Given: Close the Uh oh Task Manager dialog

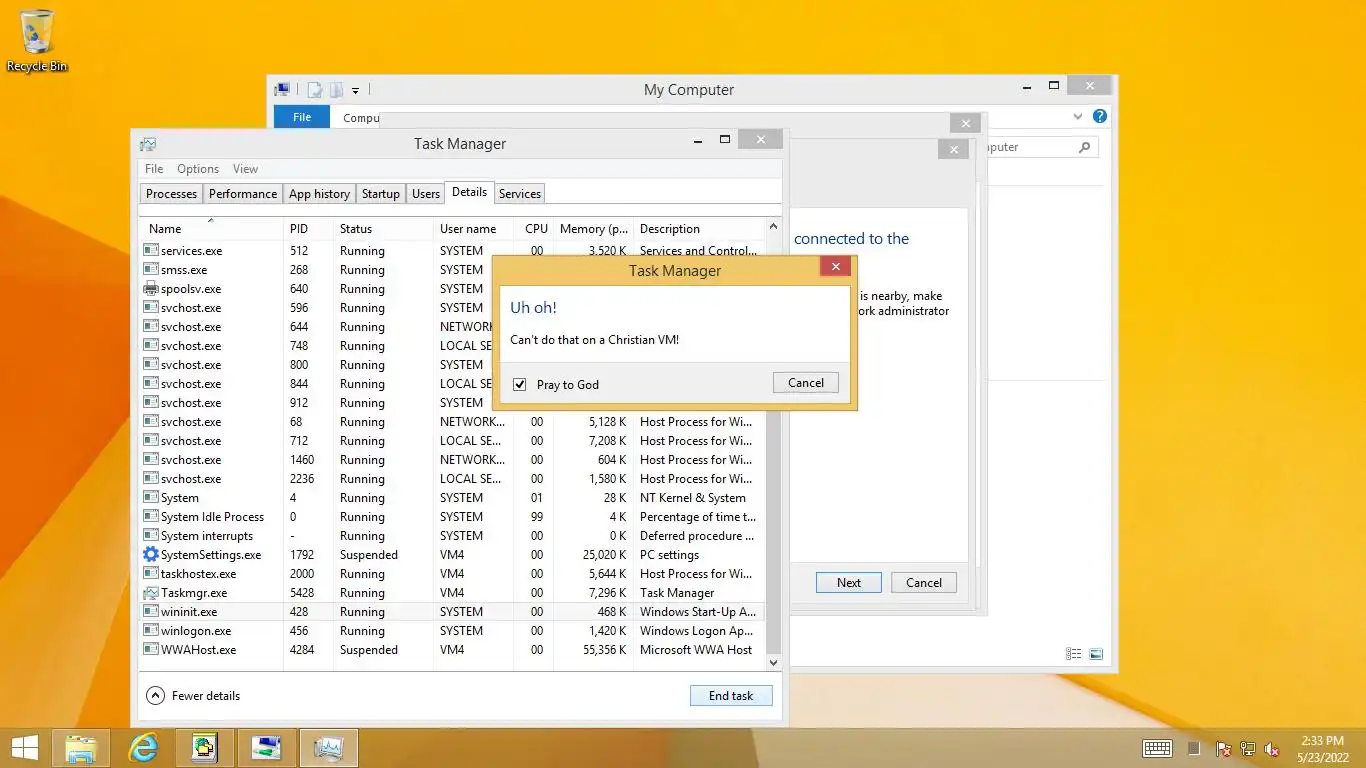Looking at the screenshot, I should click(x=835, y=267).
